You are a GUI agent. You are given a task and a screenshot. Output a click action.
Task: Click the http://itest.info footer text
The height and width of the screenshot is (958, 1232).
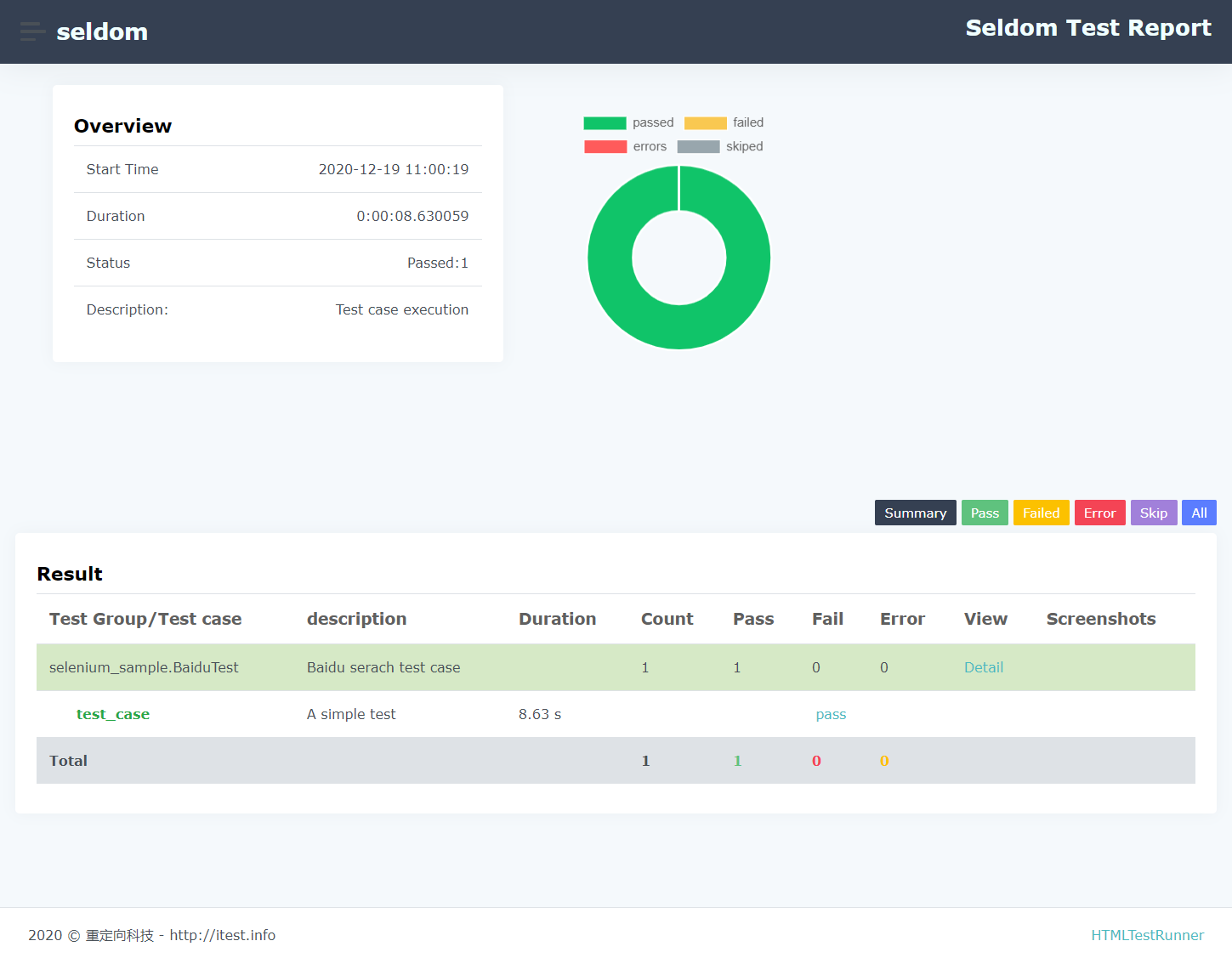(x=223, y=935)
